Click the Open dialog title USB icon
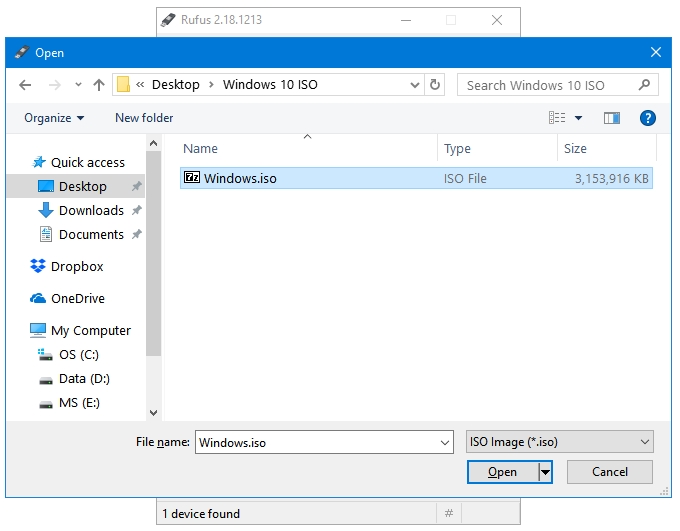680x531 pixels. pyautogui.click(x=22, y=52)
